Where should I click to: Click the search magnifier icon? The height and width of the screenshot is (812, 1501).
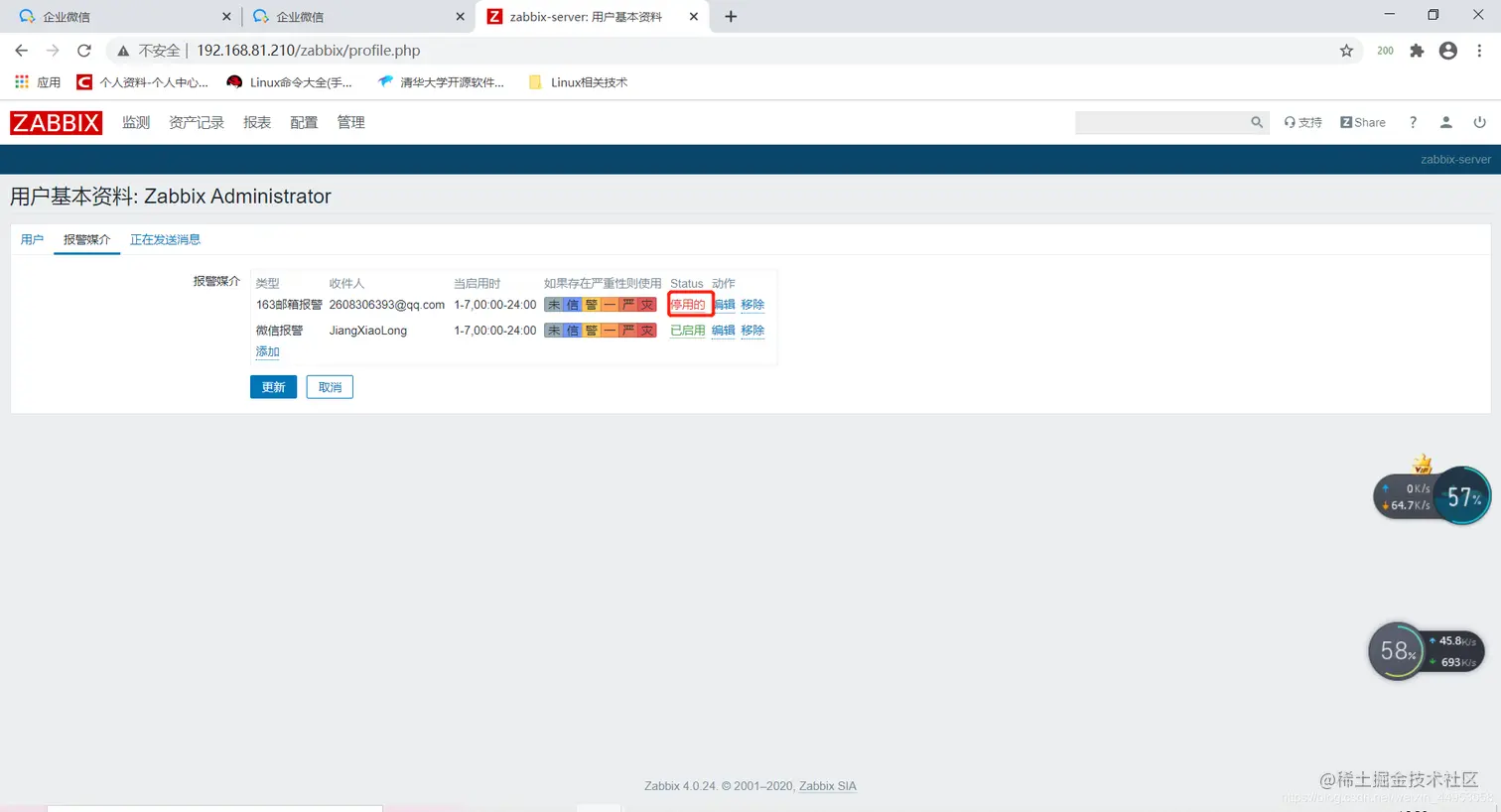click(x=1257, y=122)
